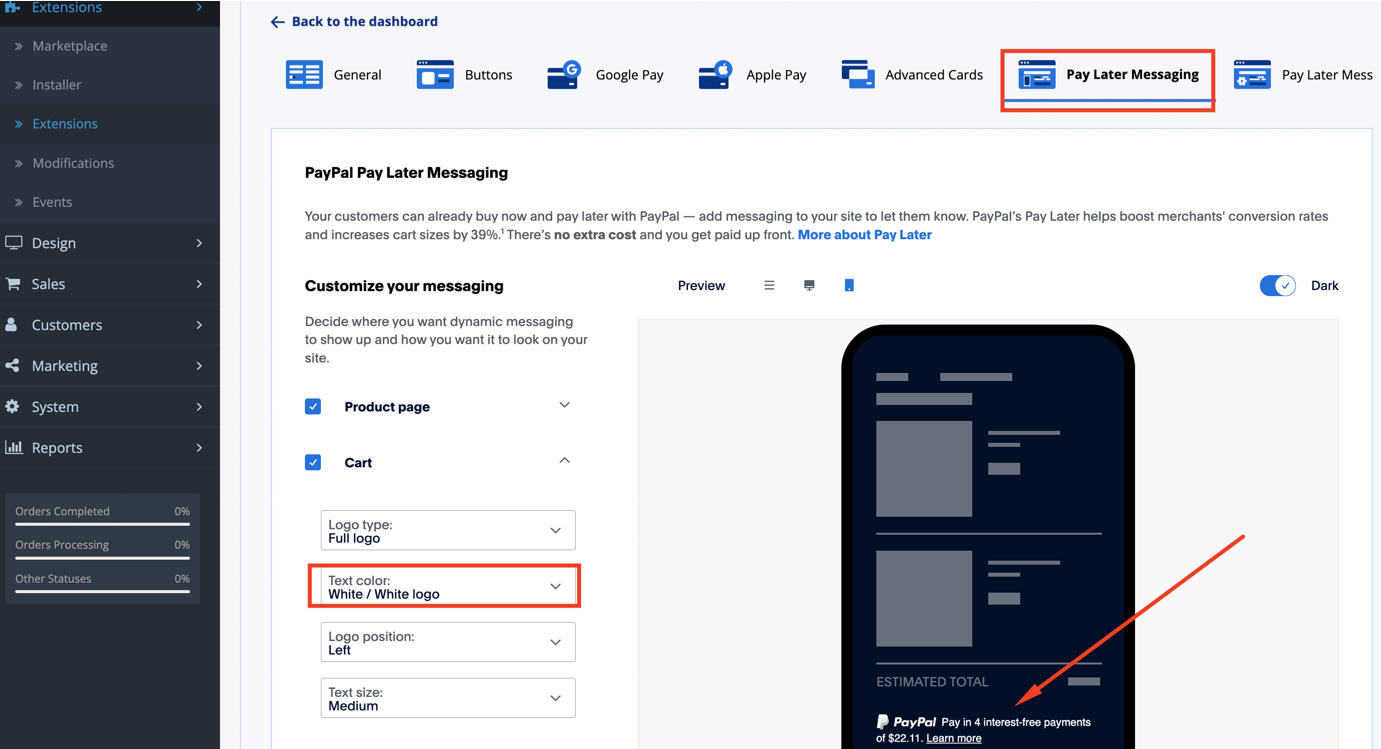Click the Customize your messaging heading
Image resolution: width=1381 pixels, height=749 pixels.
tap(404, 286)
